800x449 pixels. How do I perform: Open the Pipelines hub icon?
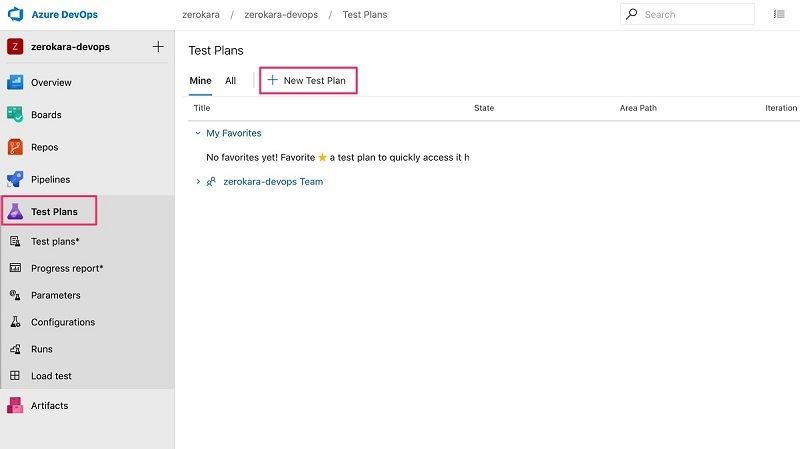[15, 179]
